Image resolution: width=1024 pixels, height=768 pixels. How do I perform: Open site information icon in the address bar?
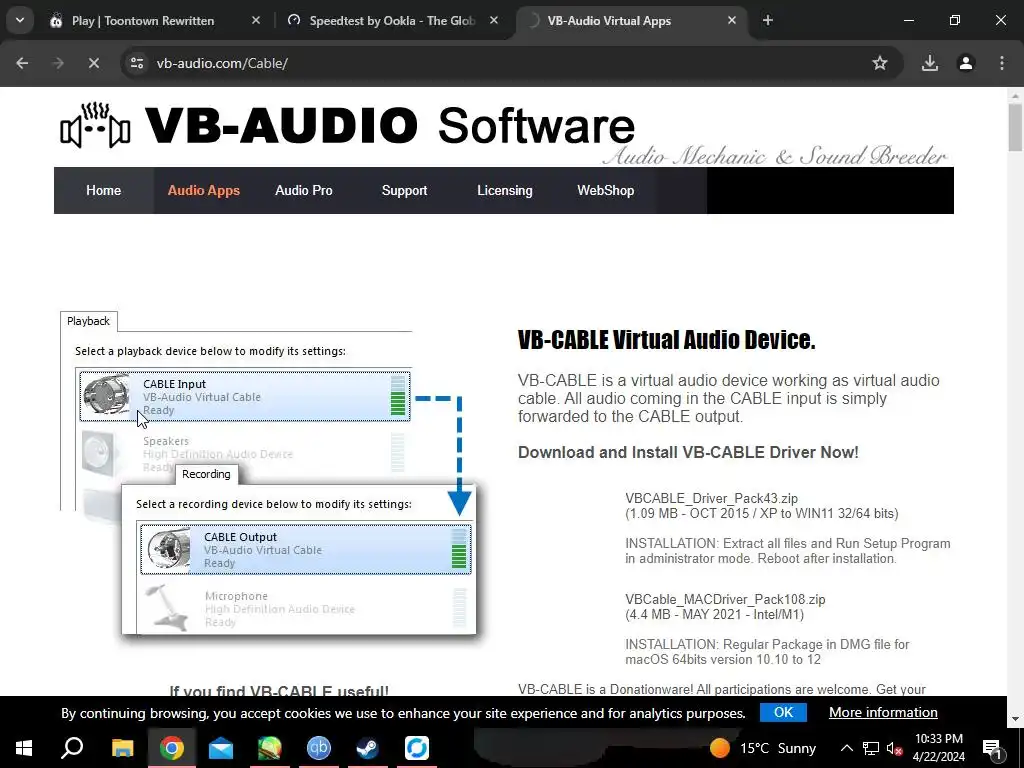[x=137, y=63]
